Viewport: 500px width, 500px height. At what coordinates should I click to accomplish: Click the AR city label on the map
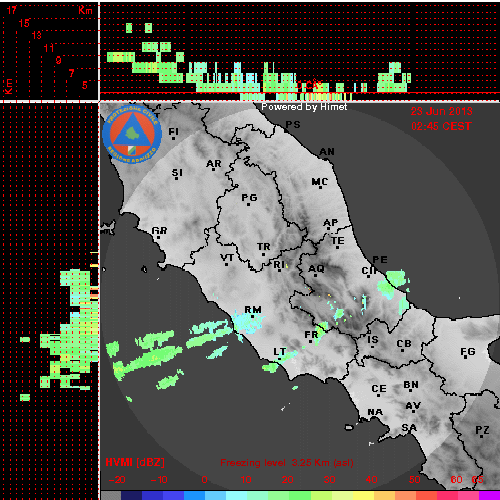point(214,164)
